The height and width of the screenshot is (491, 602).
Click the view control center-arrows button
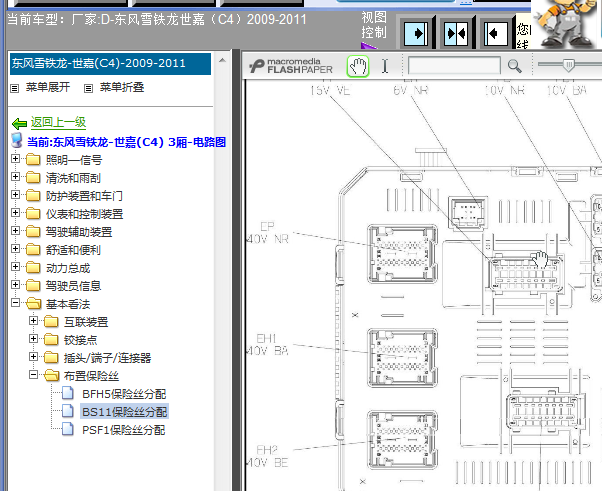click(456, 34)
